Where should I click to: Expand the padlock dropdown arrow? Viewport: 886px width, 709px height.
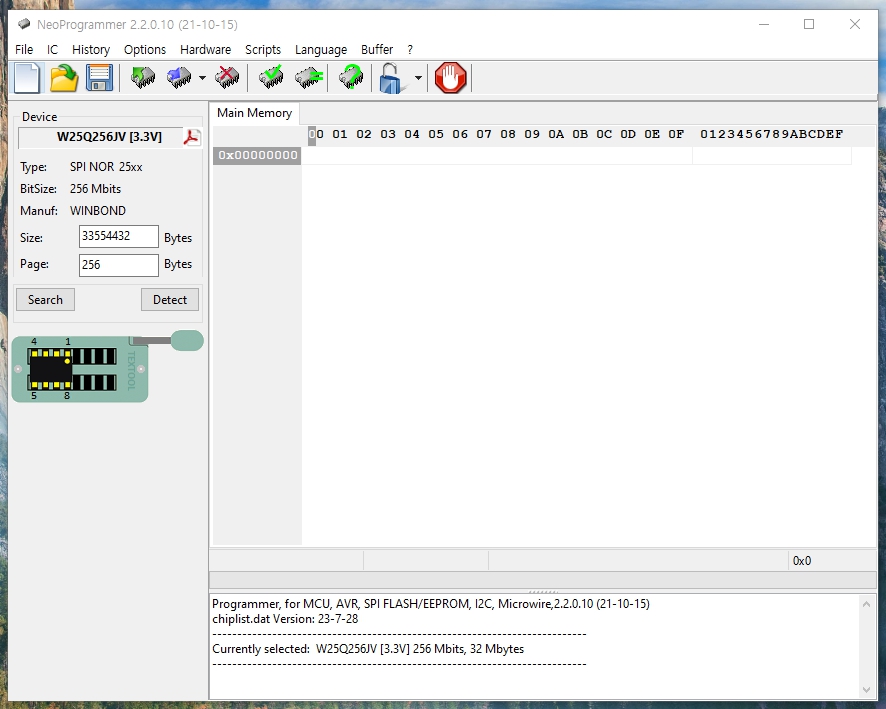(x=417, y=78)
